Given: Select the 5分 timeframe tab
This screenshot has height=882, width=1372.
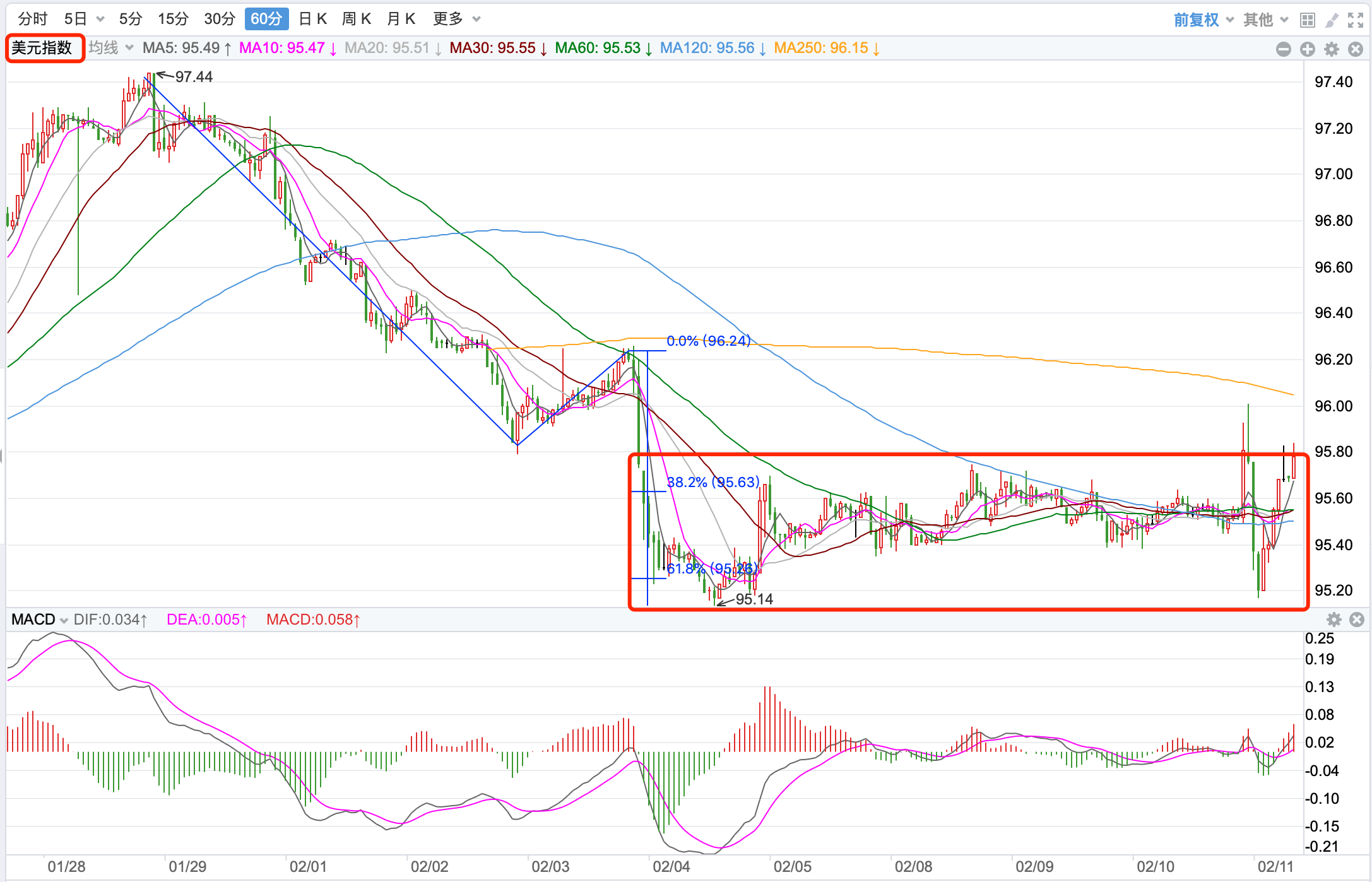Looking at the screenshot, I should point(131,19).
